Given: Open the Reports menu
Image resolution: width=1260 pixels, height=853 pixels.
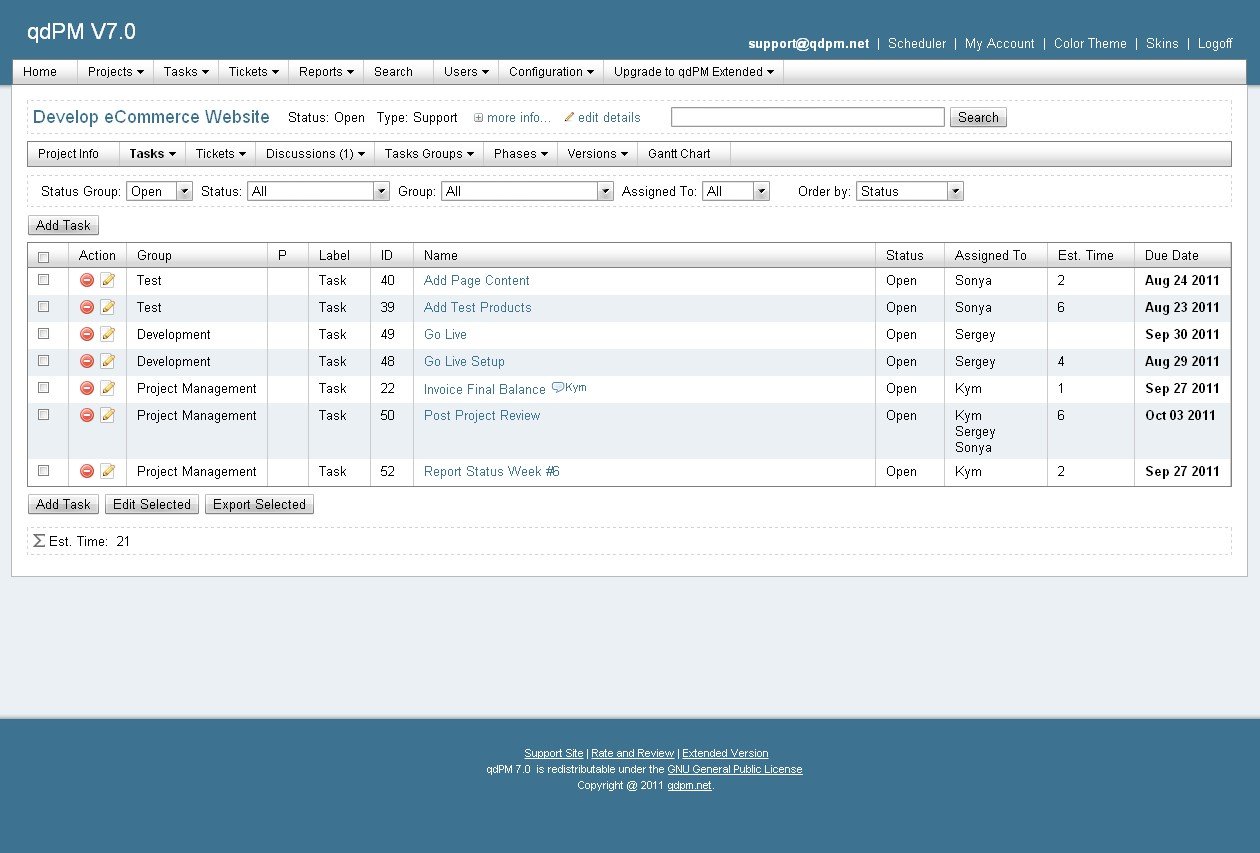Looking at the screenshot, I should [326, 72].
